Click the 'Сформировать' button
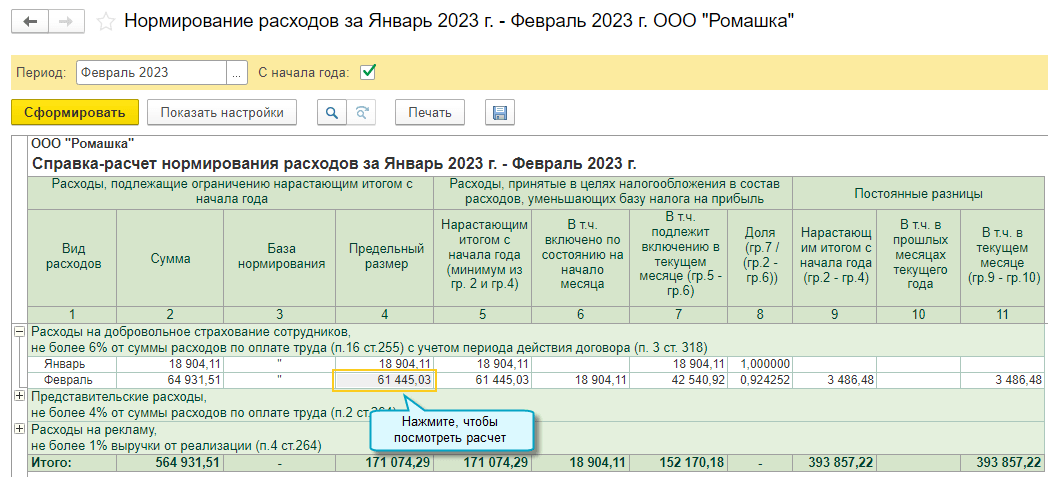The height and width of the screenshot is (477, 1048). click(x=75, y=112)
